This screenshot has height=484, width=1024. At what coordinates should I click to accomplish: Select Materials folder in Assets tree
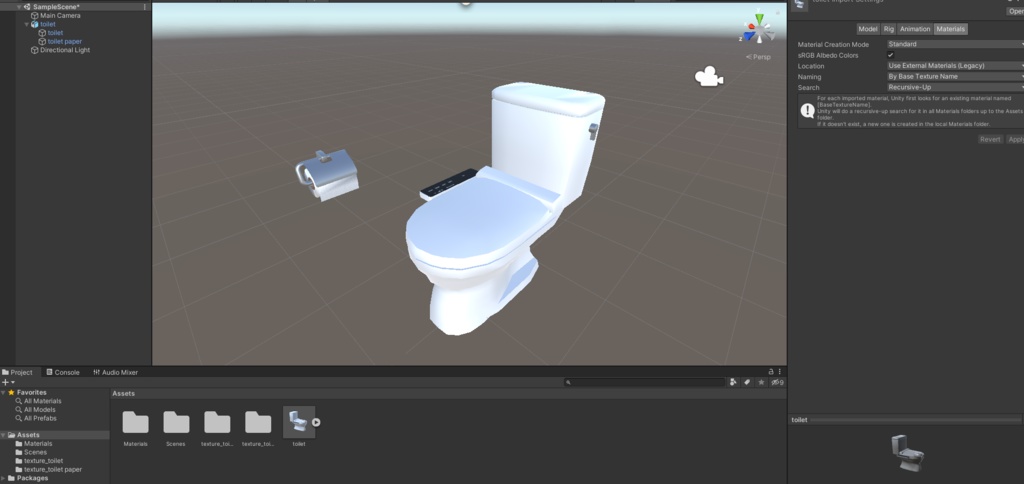pyautogui.click(x=38, y=444)
